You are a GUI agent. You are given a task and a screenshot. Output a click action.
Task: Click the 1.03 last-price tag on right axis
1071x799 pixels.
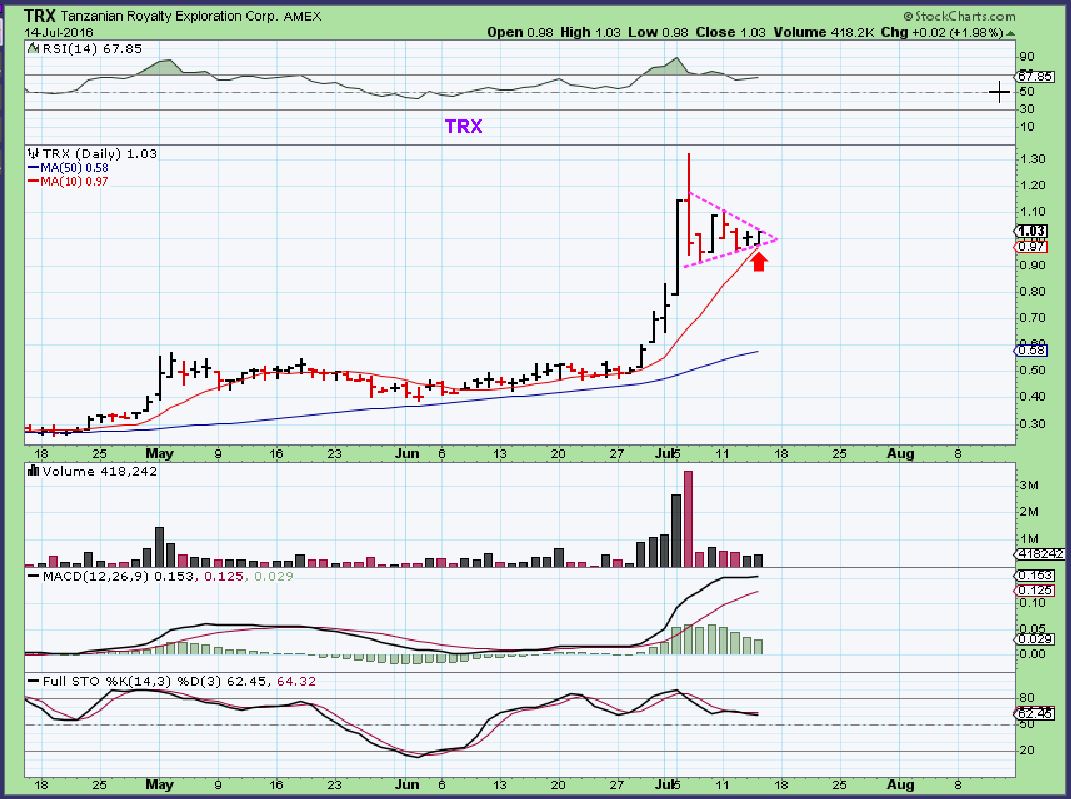tap(1031, 232)
